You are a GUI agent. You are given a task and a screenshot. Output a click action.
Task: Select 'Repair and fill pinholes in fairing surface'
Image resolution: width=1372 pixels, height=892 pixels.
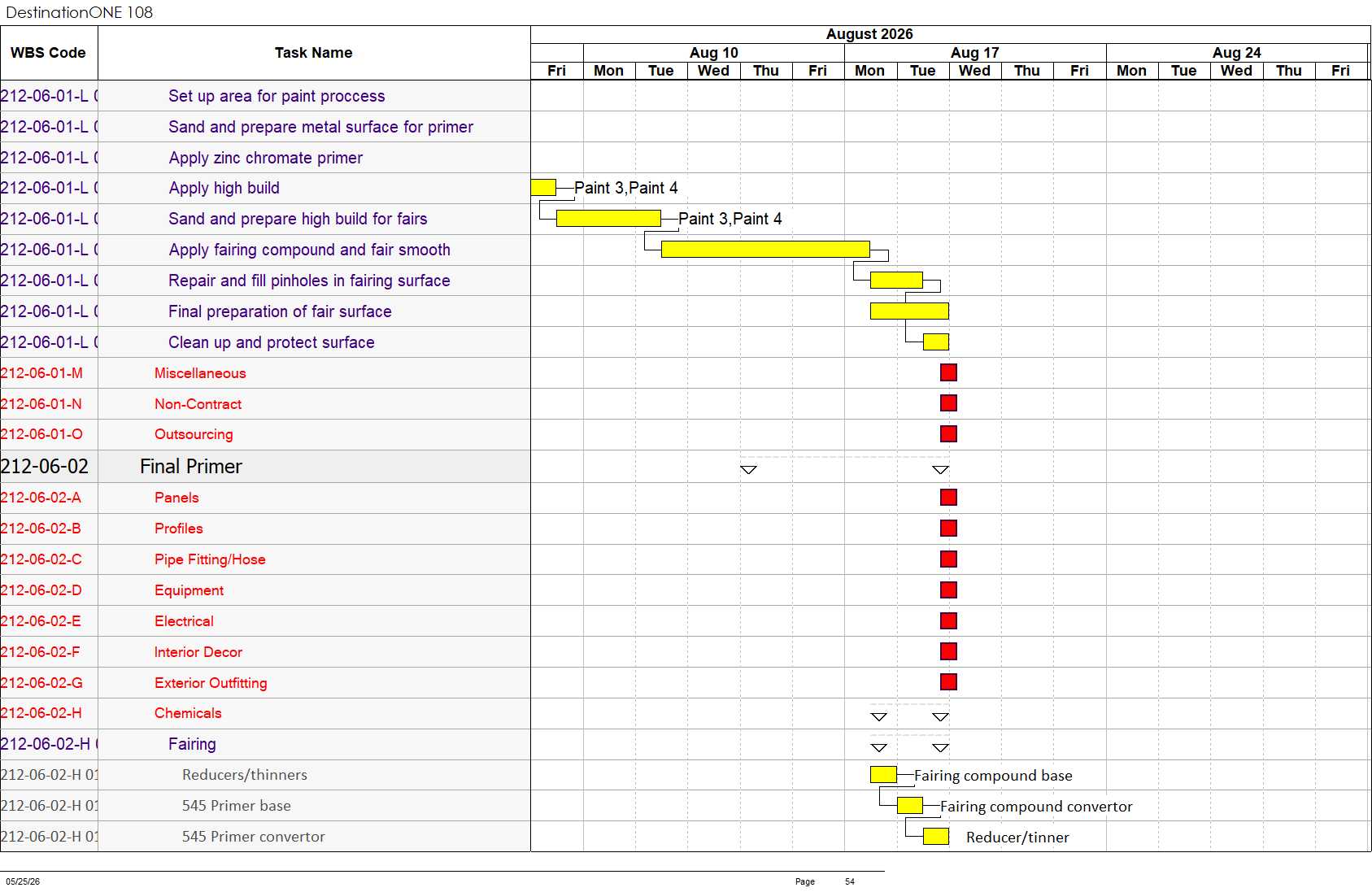point(309,281)
